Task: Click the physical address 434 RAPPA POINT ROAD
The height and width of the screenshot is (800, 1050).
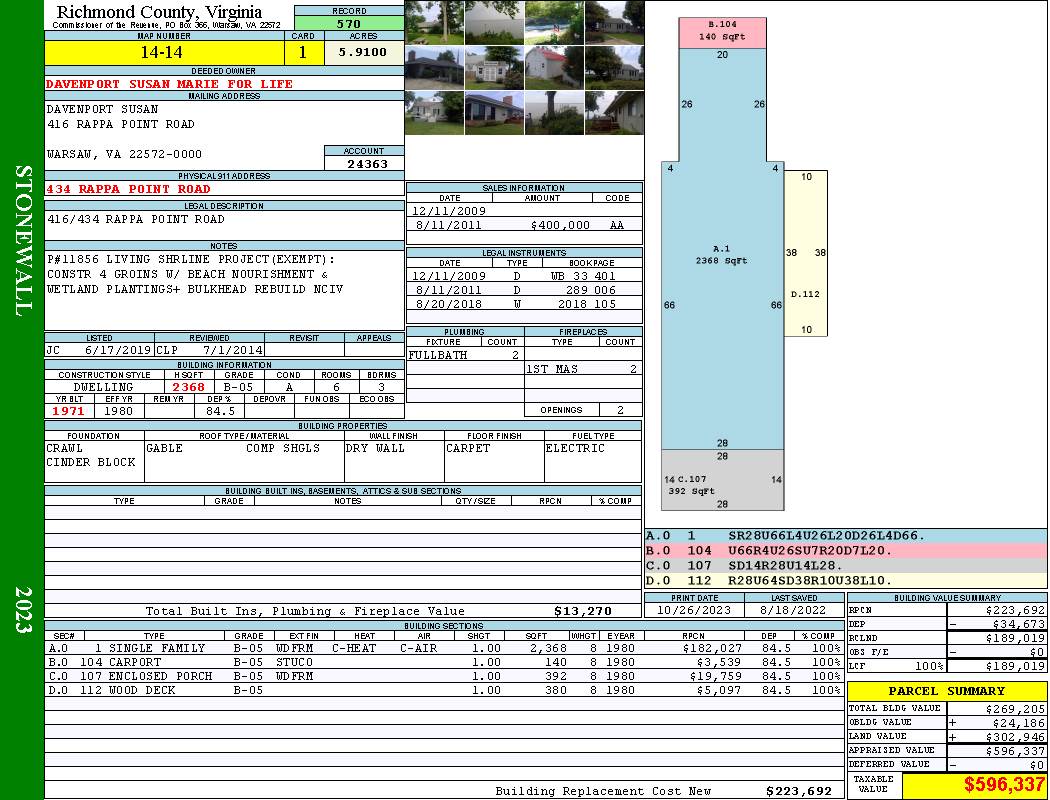Action: [x=128, y=189]
